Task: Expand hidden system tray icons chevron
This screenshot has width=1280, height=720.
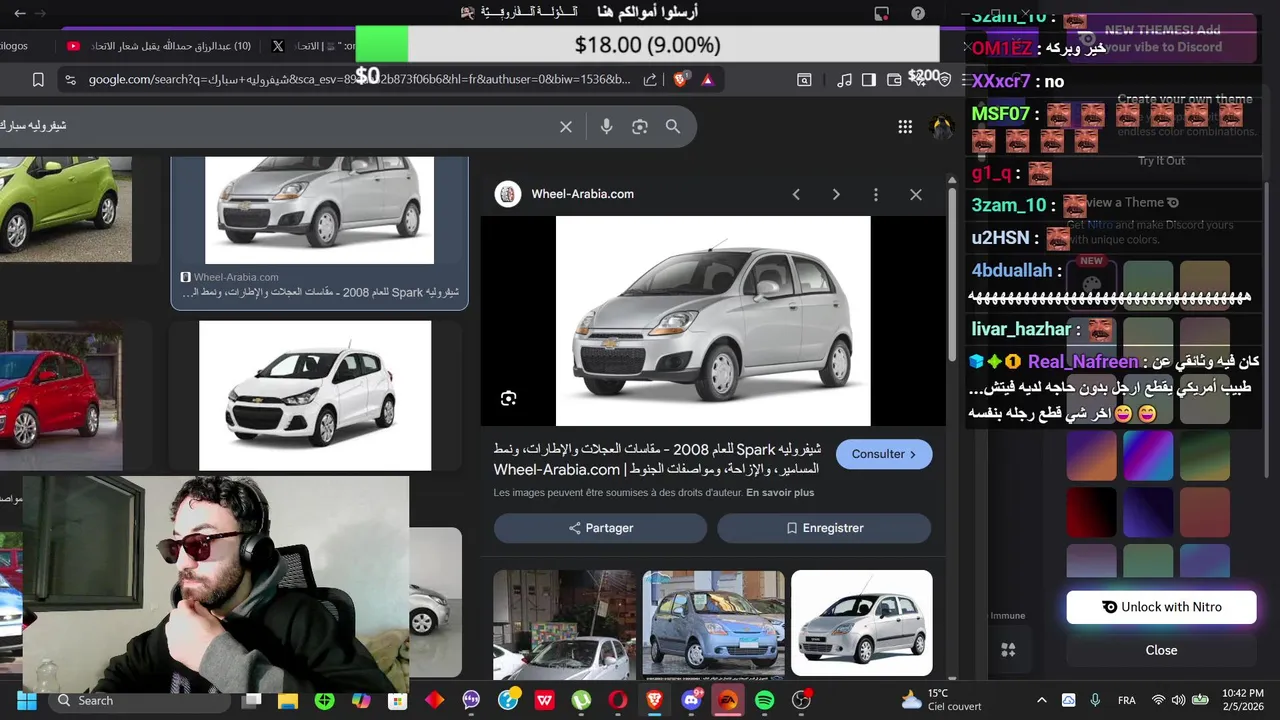Action: (1041, 700)
